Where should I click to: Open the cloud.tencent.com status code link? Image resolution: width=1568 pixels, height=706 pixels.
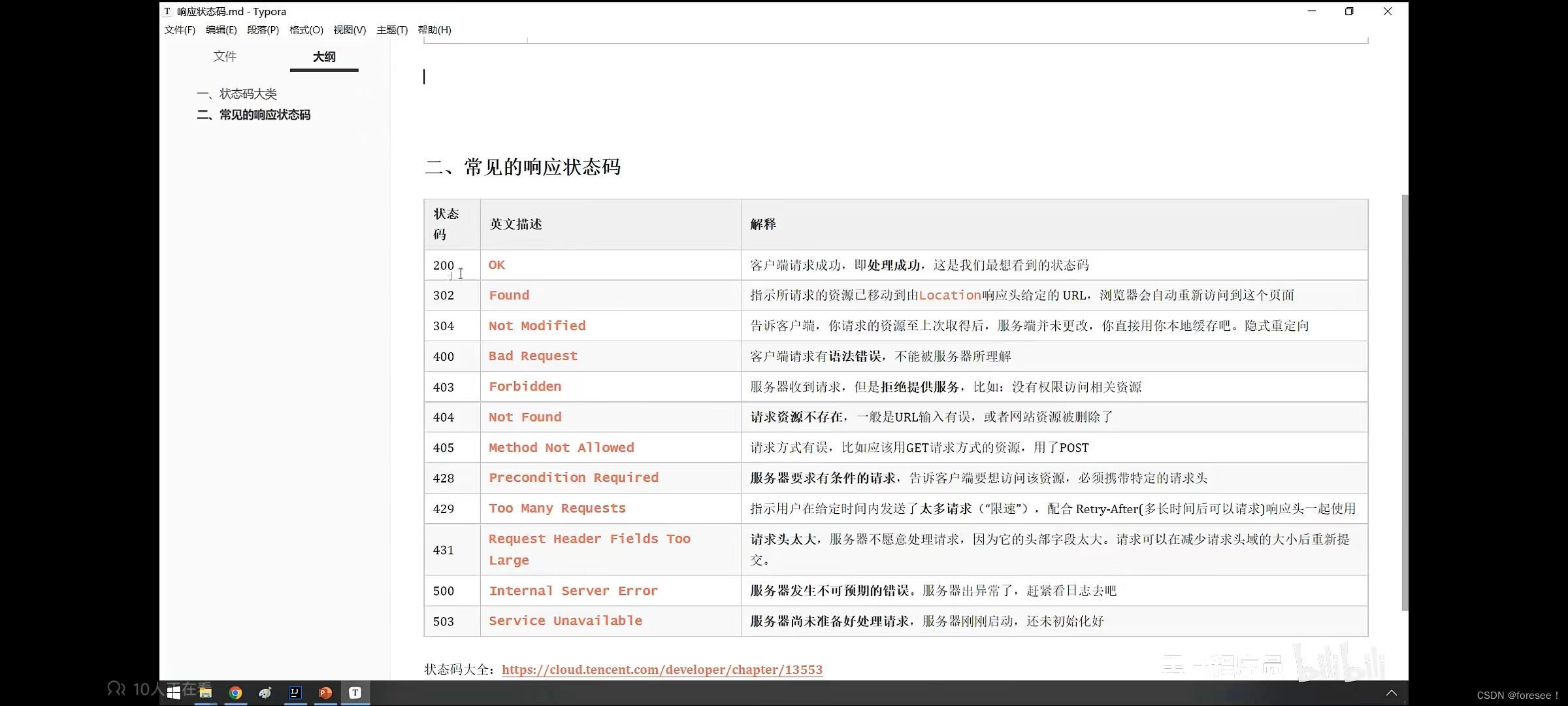pyautogui.click(x=662, y=669)
